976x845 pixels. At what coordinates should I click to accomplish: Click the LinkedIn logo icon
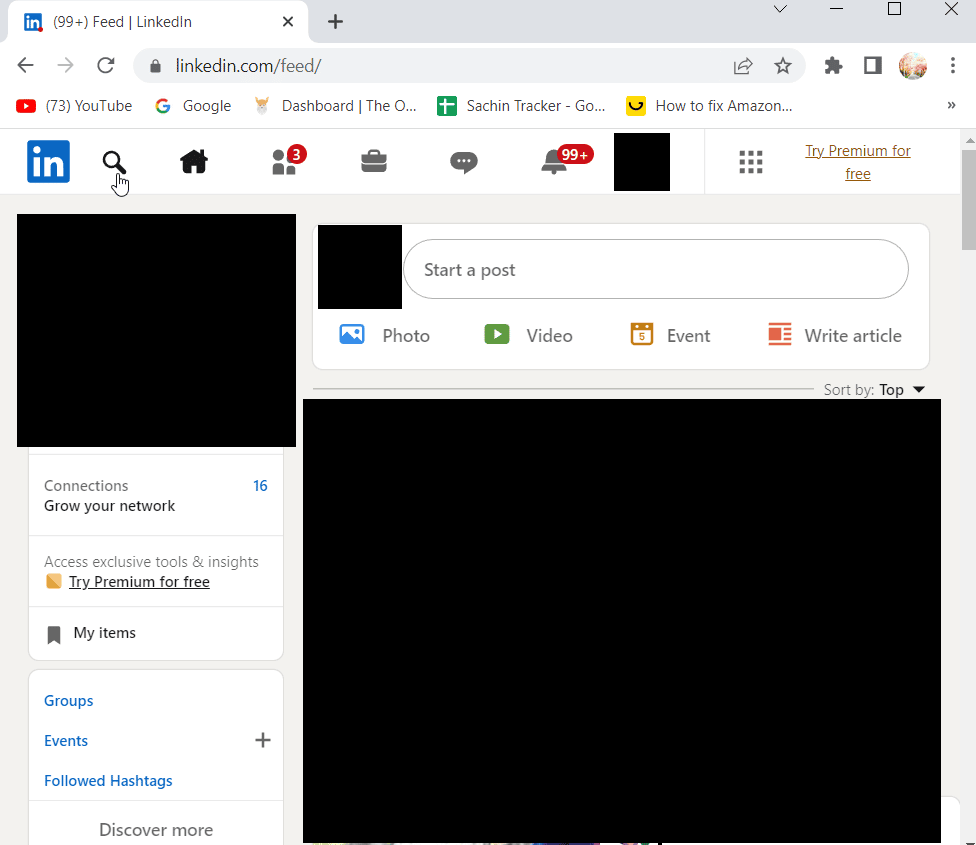click(x=48, y=162)
